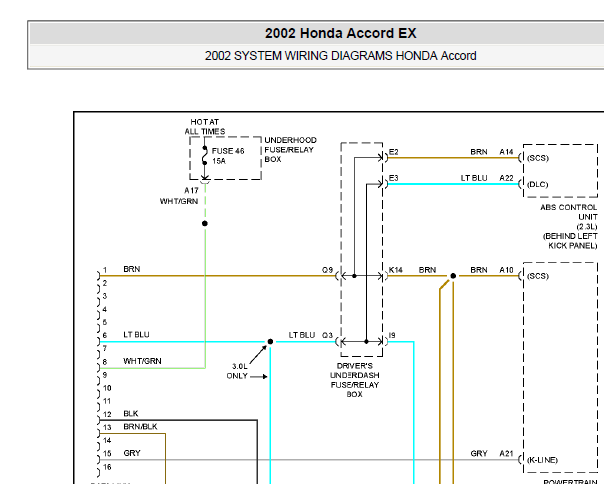Click 'UNDERHOOD FUSE/RELAY BOX' label
604x484 pixels.
[x=290, y=150]
